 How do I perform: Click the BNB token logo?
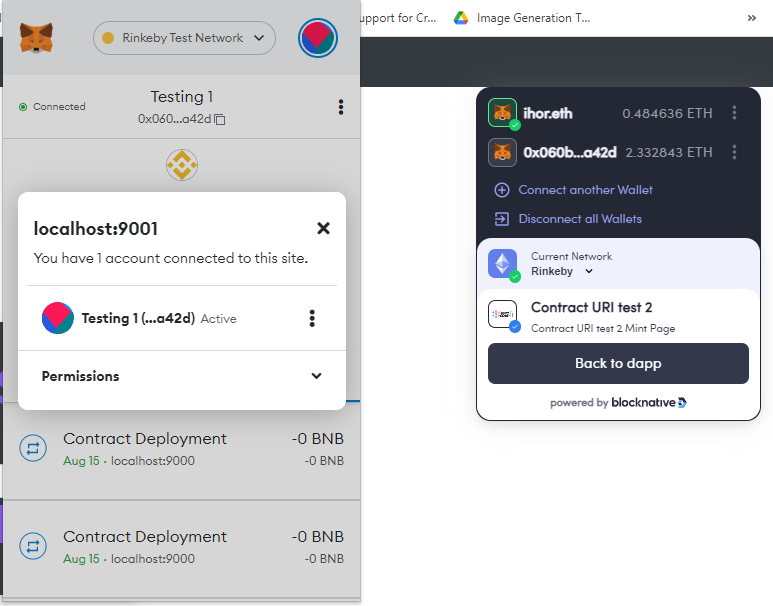[182, 165]
